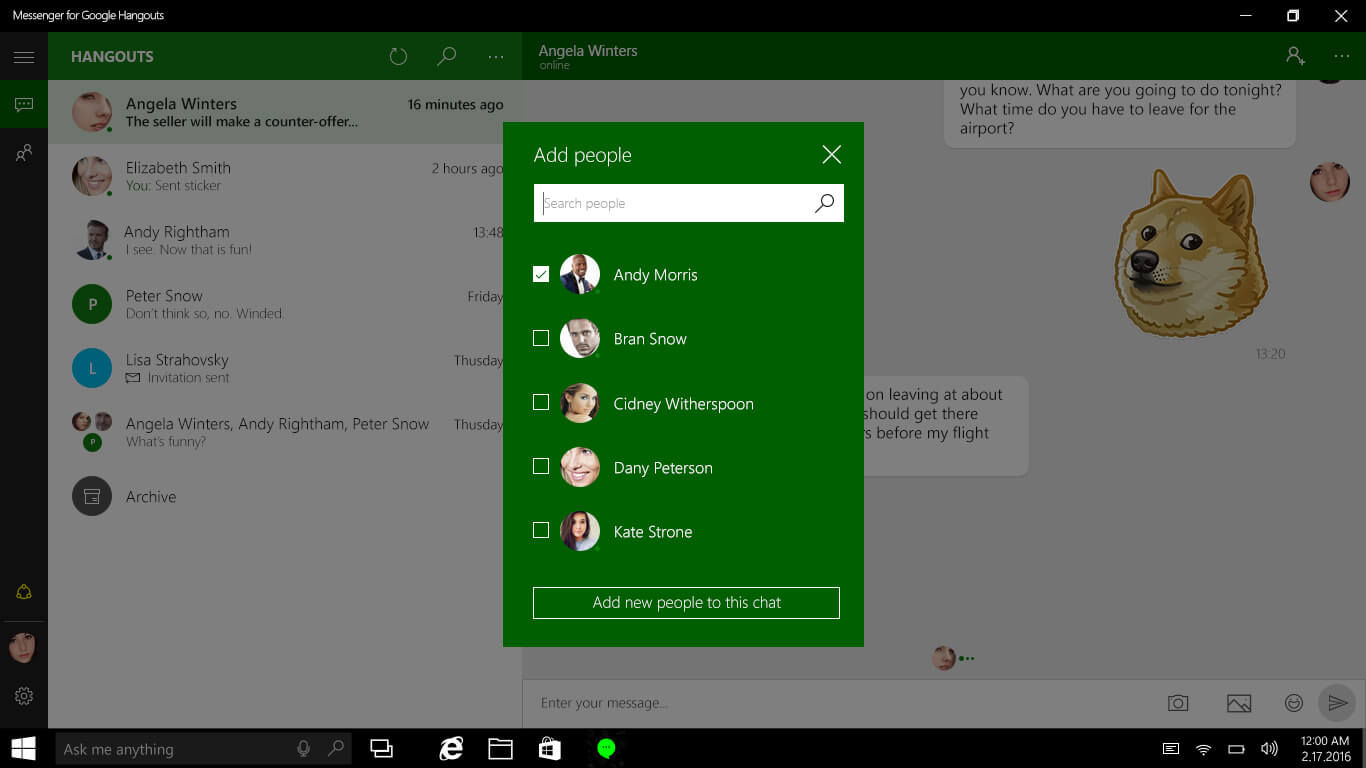Uncheck the Andy Morris checkbox

pos(541,274)
